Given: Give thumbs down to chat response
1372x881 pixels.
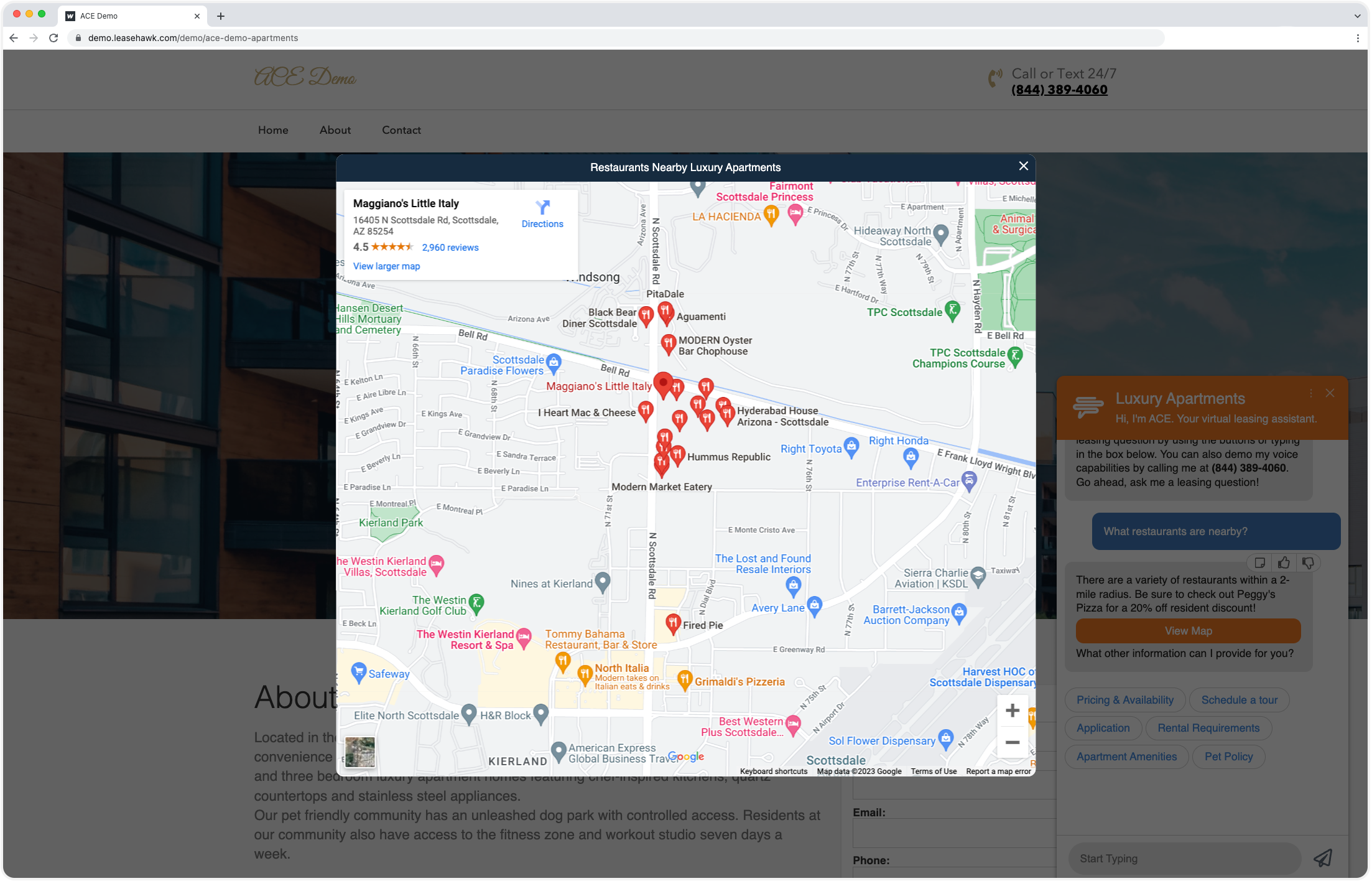Looking at the screenshot, I should tap(1308, 563).
